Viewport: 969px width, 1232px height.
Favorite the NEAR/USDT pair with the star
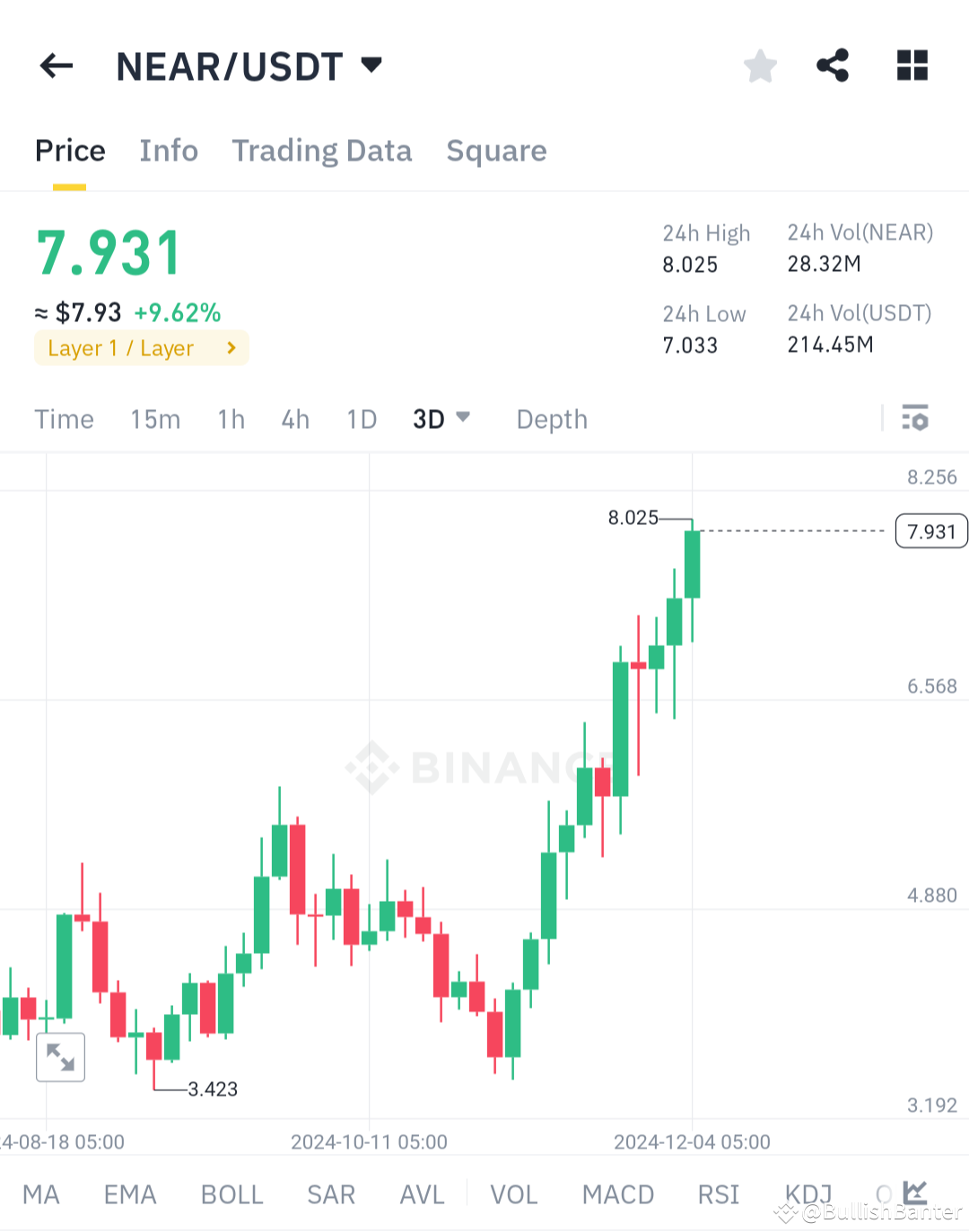760,66
